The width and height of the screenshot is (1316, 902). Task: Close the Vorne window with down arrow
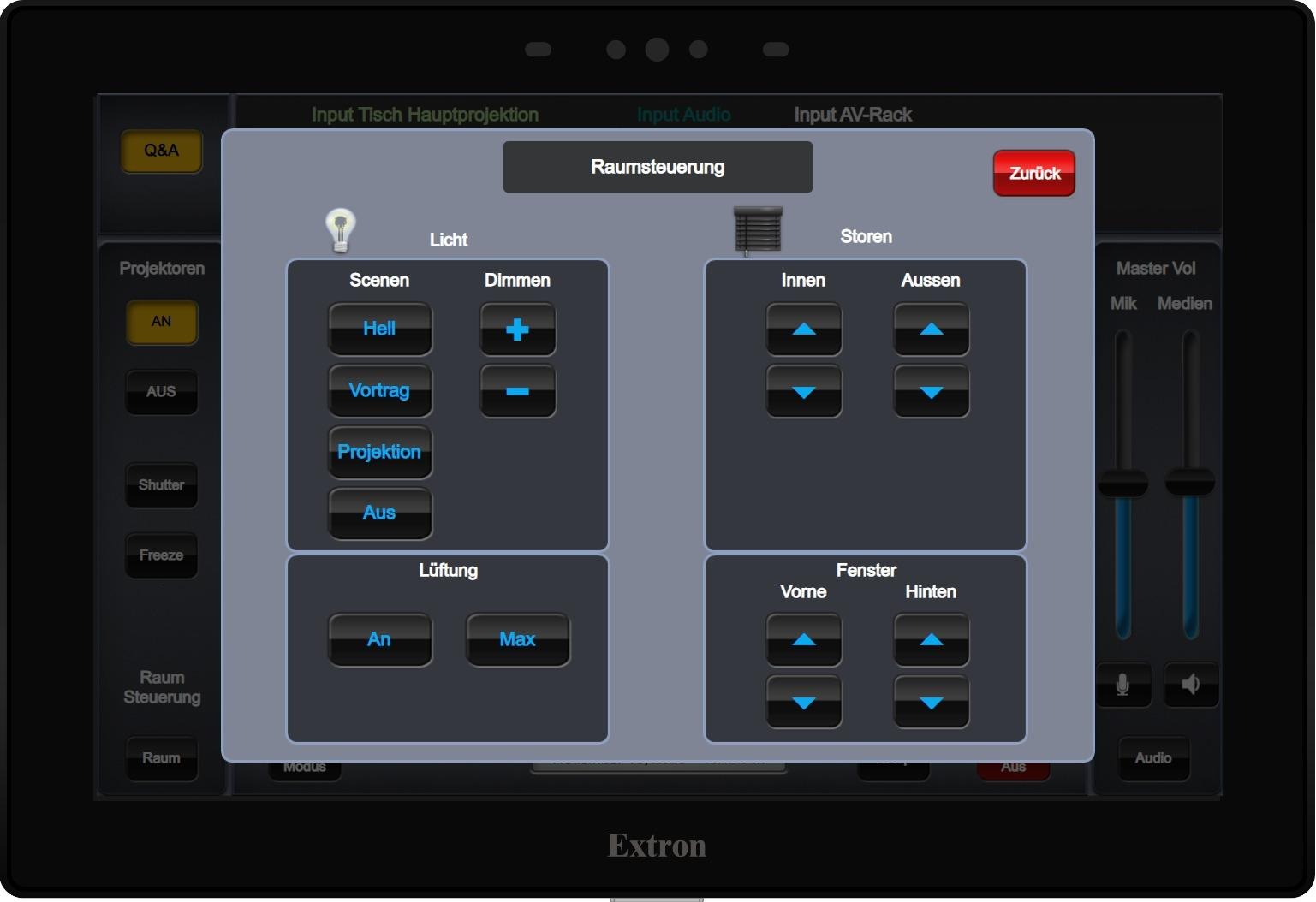click(x=803, y=702)
